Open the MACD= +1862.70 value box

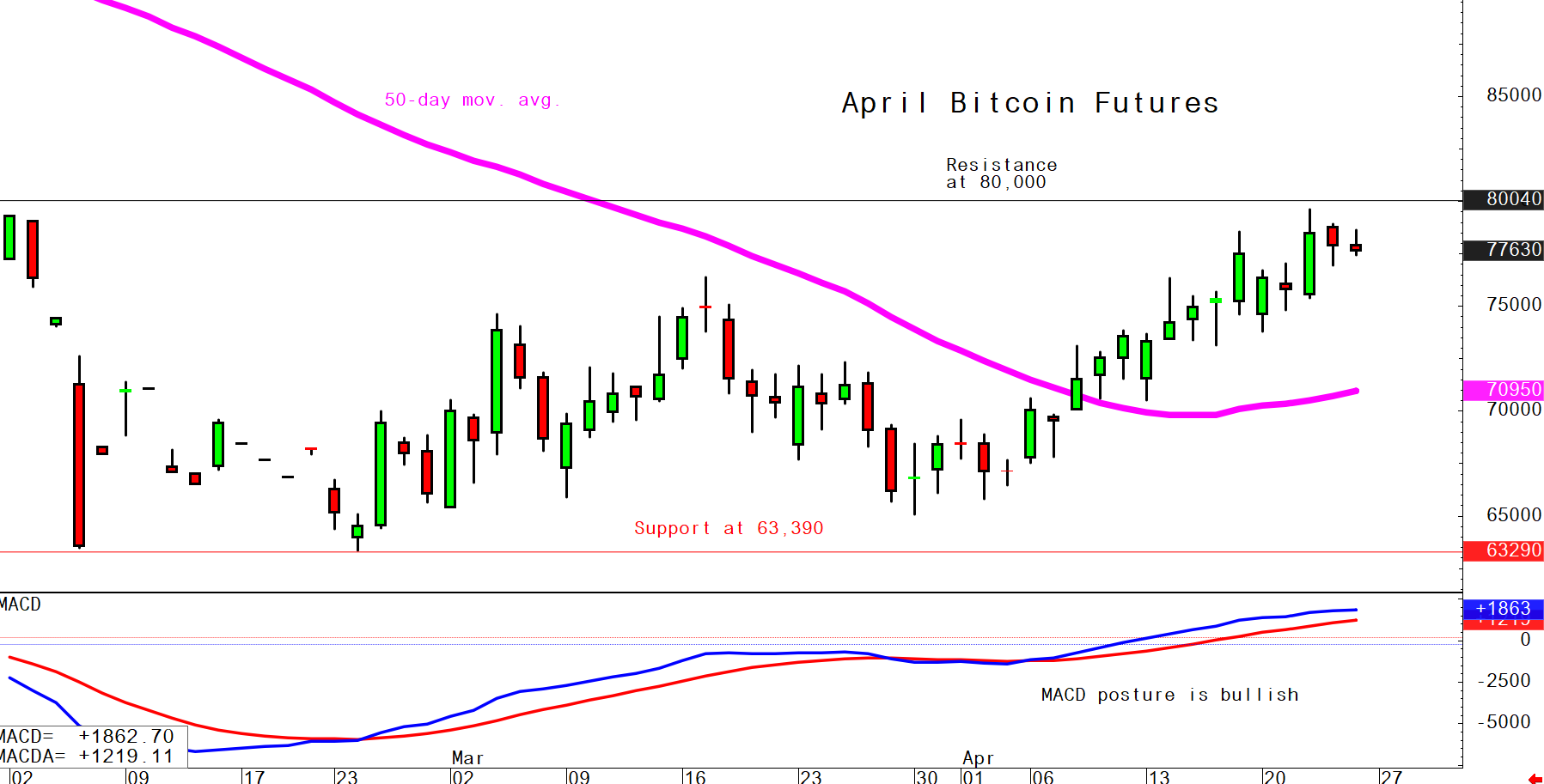click(93, 737)
